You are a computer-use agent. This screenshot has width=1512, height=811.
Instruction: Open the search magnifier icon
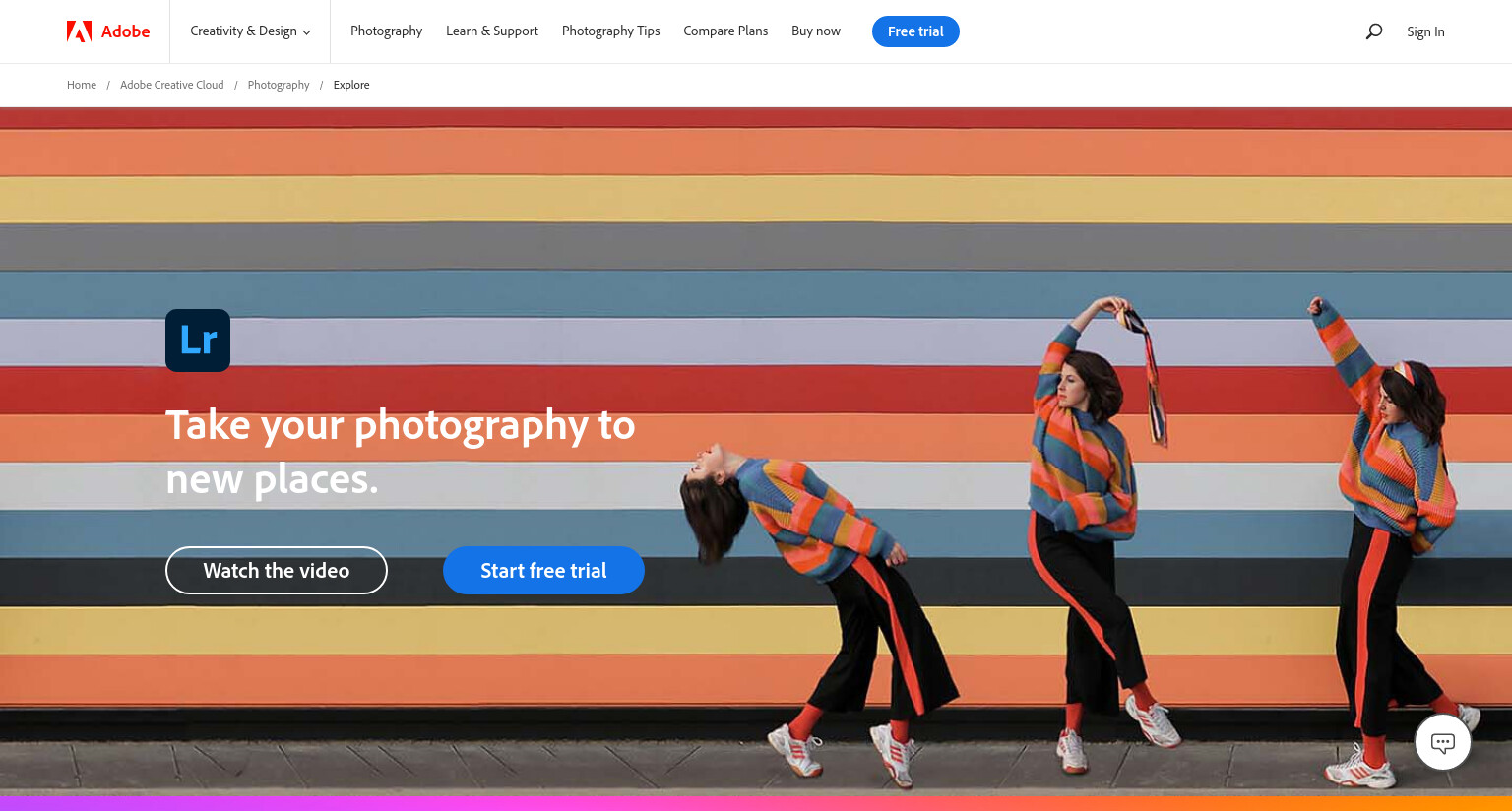pyautogui.click(x=1374, y=31)
